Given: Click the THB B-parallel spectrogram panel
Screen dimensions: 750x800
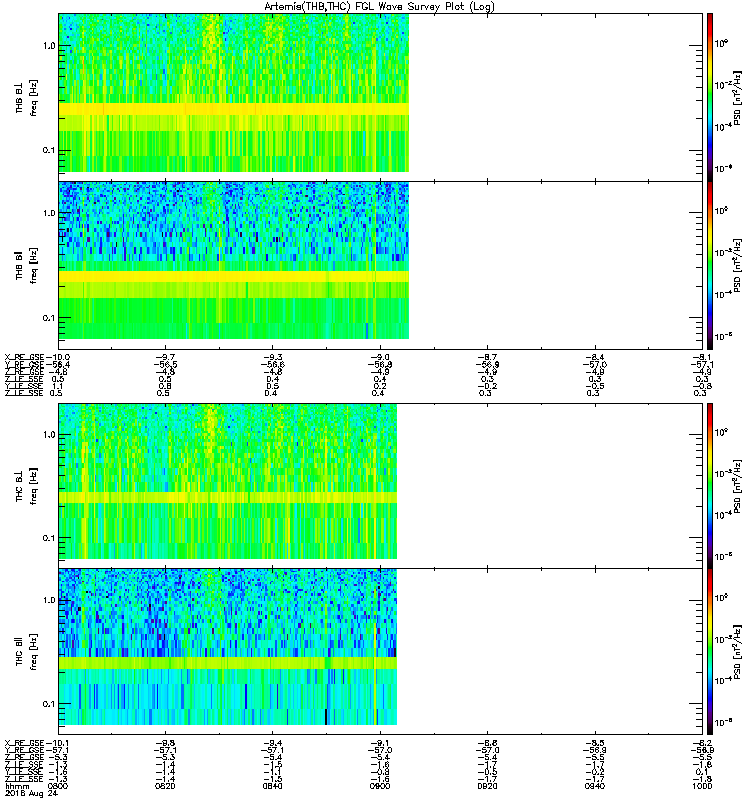Looking at the screenshot, I should click(x=381, y=265).
